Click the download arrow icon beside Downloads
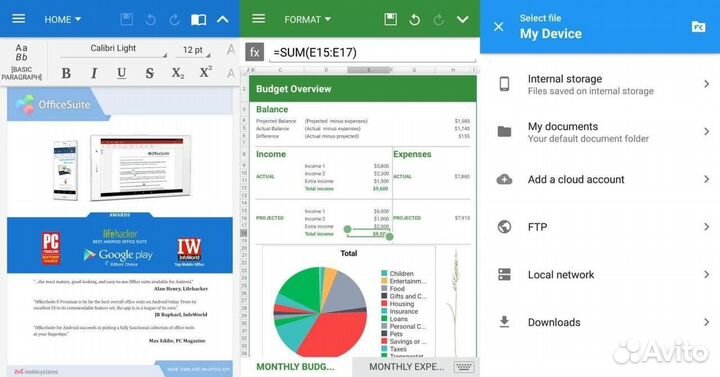Image resolution: width=720 pixels, height=377 pixels. coord(504,322)
